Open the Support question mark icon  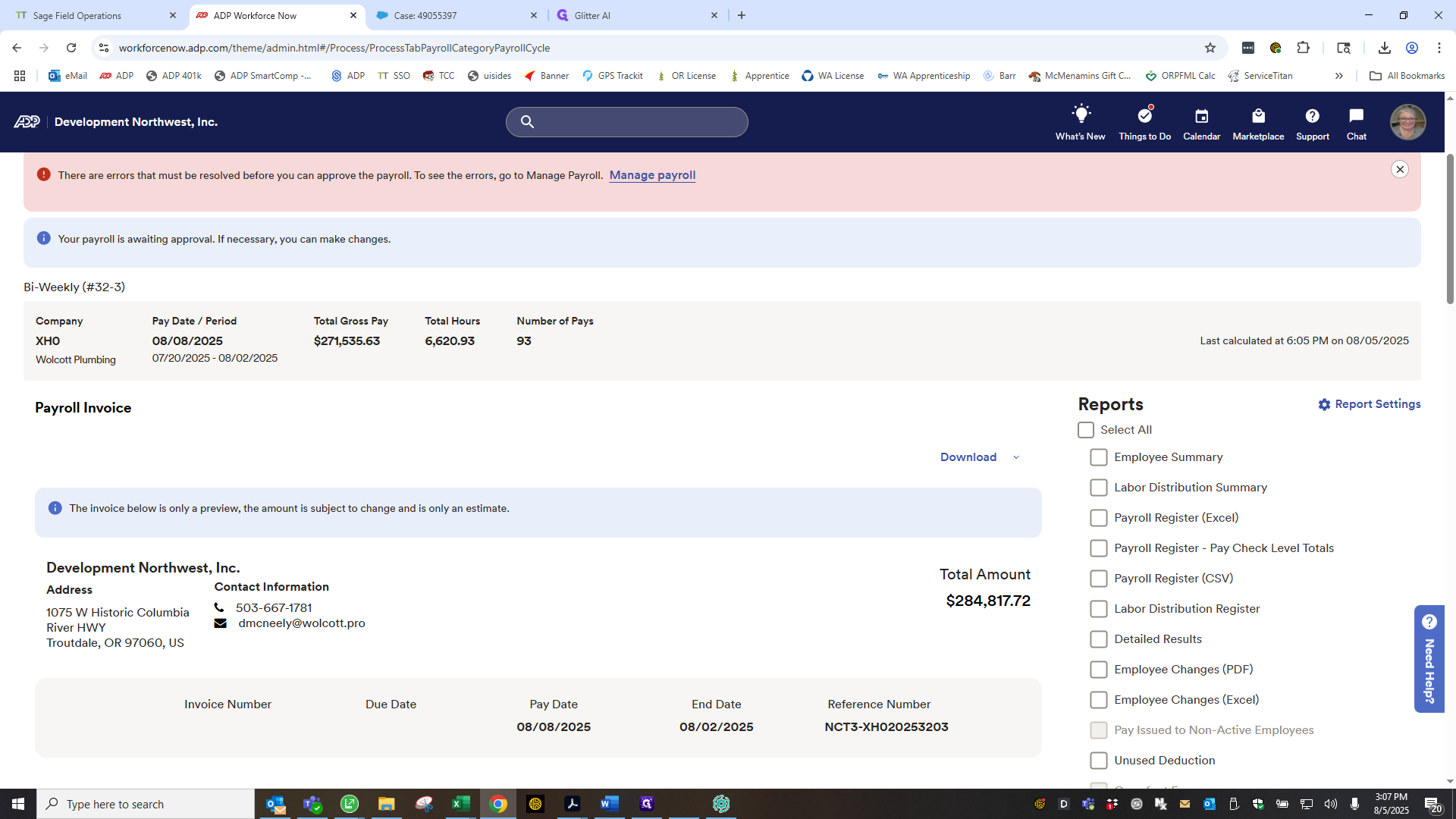click(x=1312, y=116)
